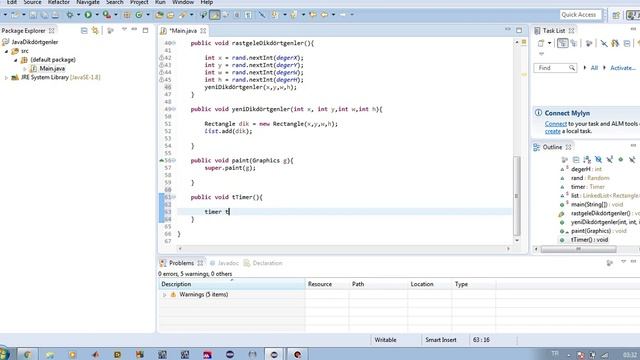Open Package Explorer View Menu triangle
The image size is (640, 360).
(124, 30)
